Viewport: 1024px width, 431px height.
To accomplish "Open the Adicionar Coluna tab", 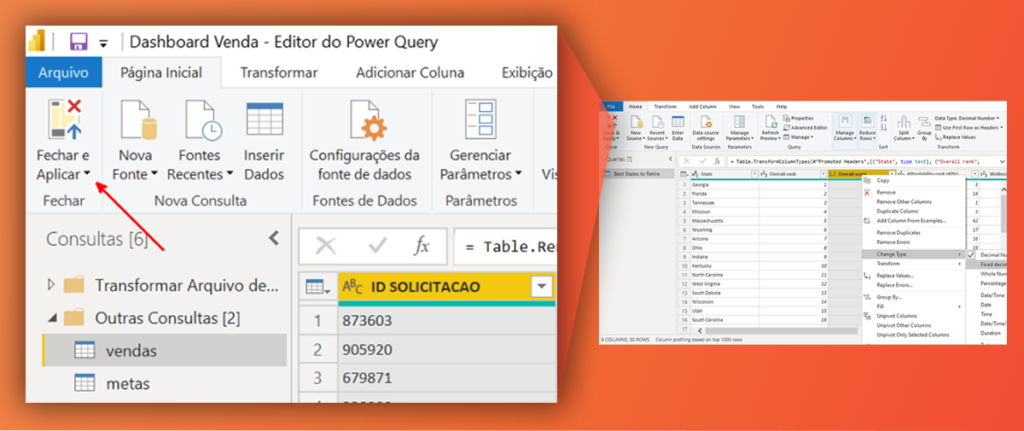I will [x=410, y=72].
